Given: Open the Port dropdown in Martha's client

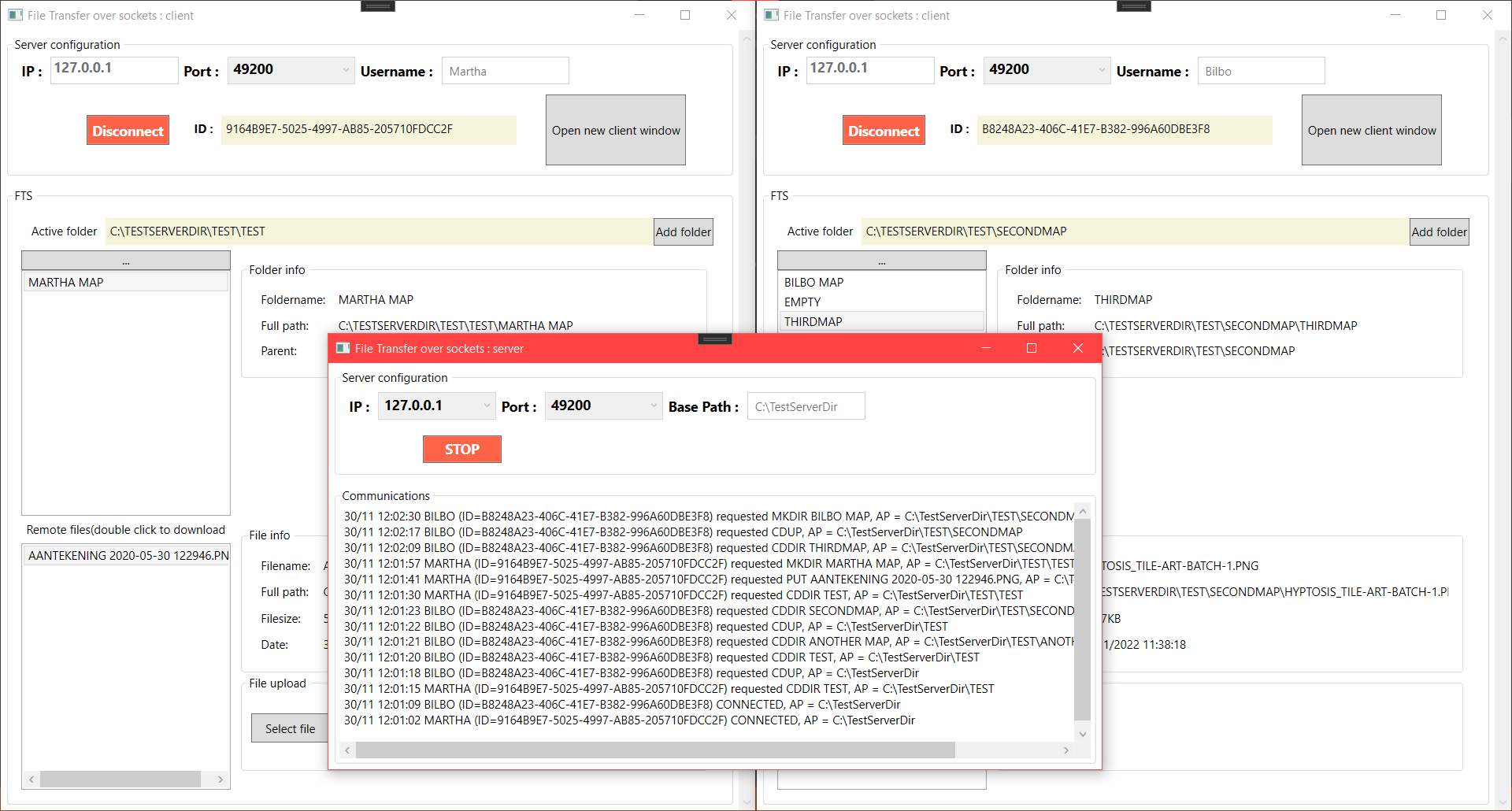Looking at the screenshot, I should [346, 69].
